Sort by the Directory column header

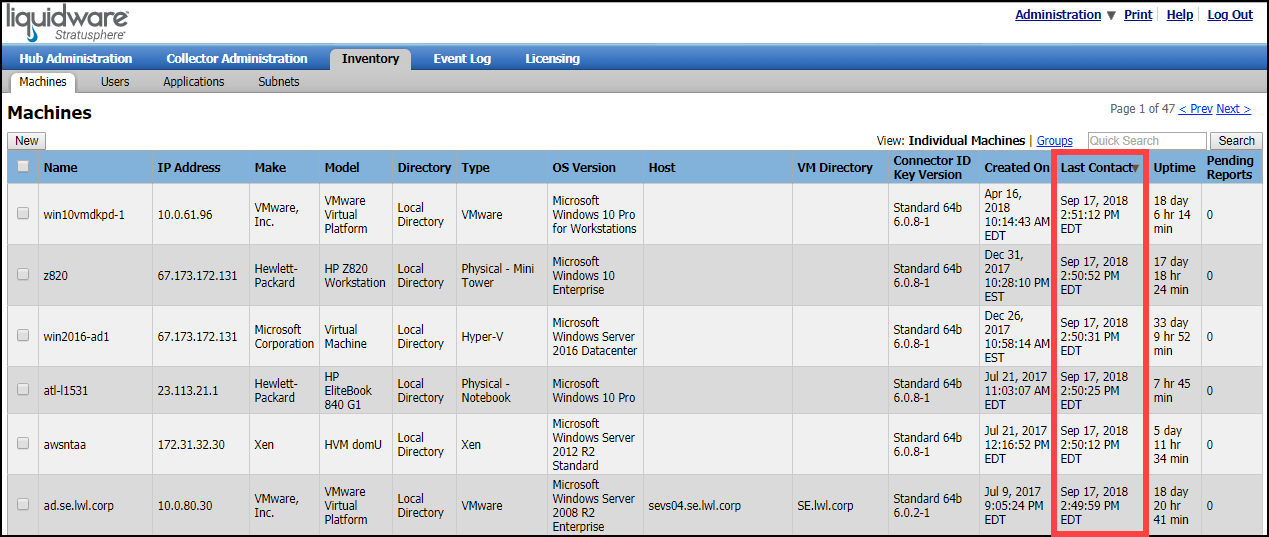[x=424, y=168]
